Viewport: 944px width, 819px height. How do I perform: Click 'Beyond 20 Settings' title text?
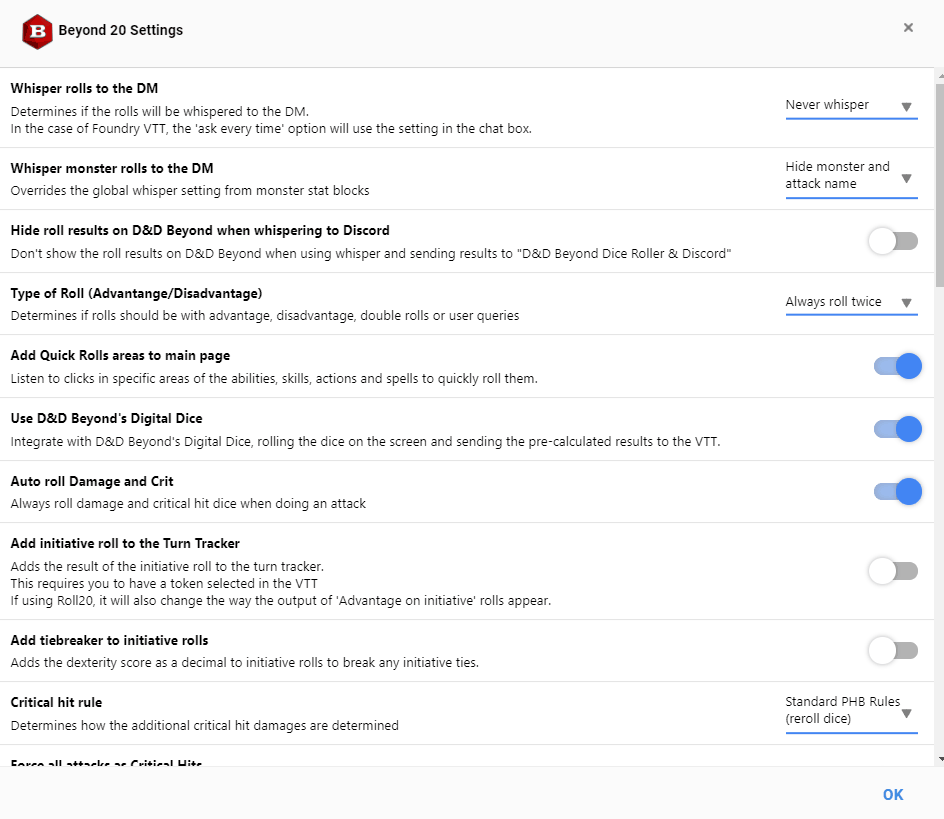click(x=120, y=30)
